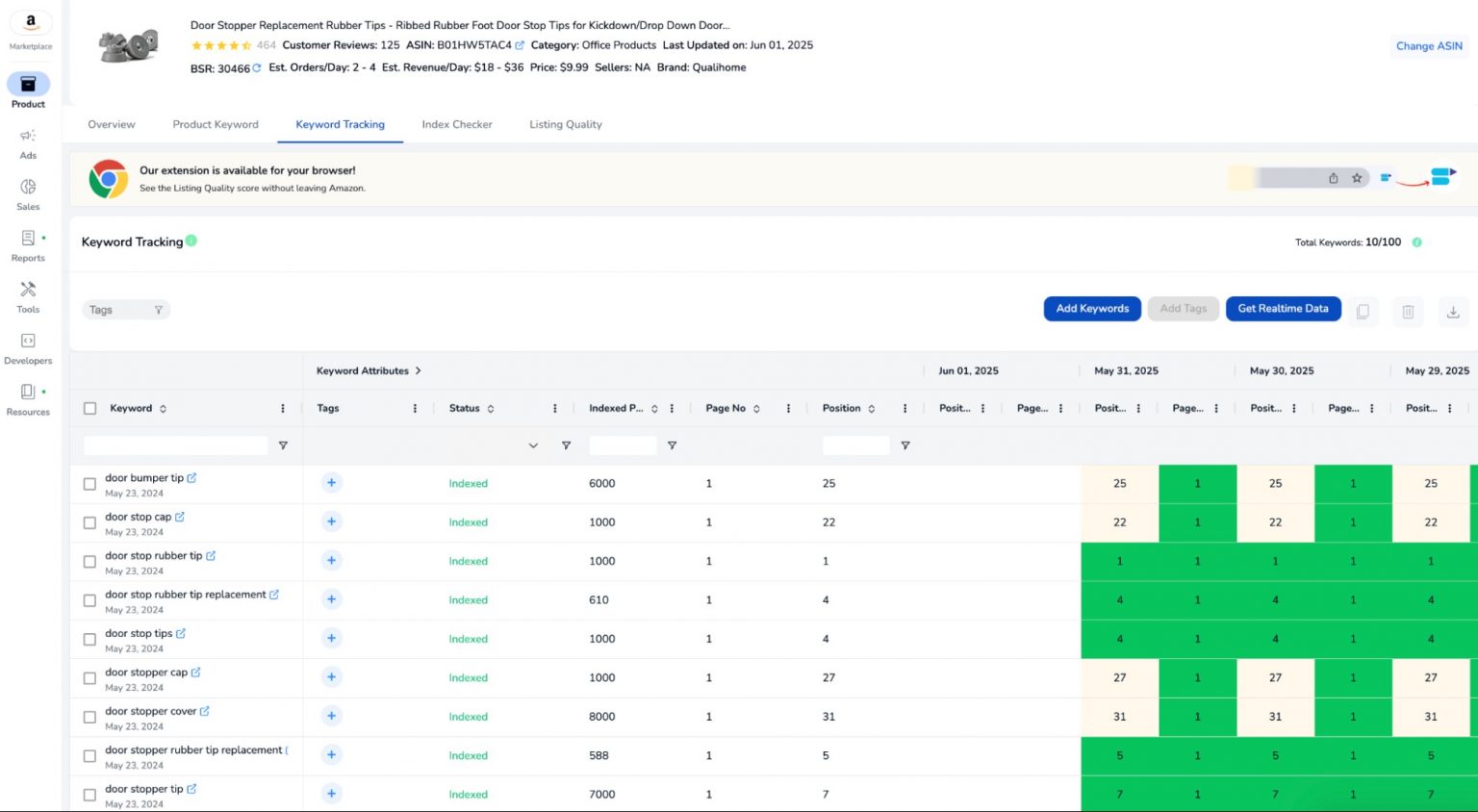The width and height of the screenshot is (1478, 812).
Task: Switch to the Overview tab
Action: [x=112, y=124]
